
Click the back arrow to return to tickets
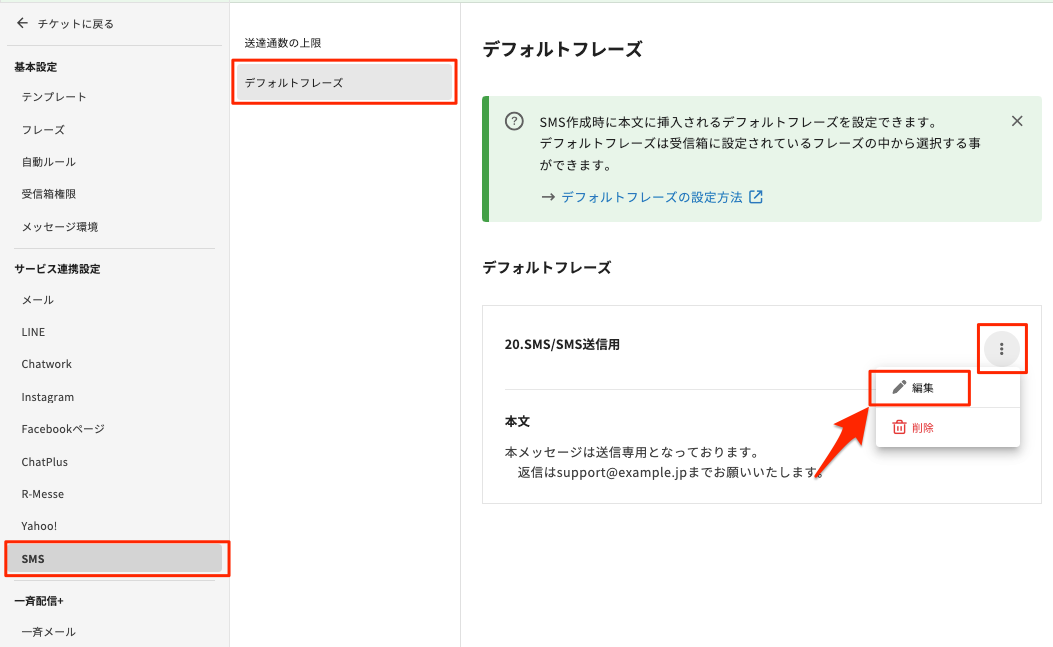click(22, 23)
